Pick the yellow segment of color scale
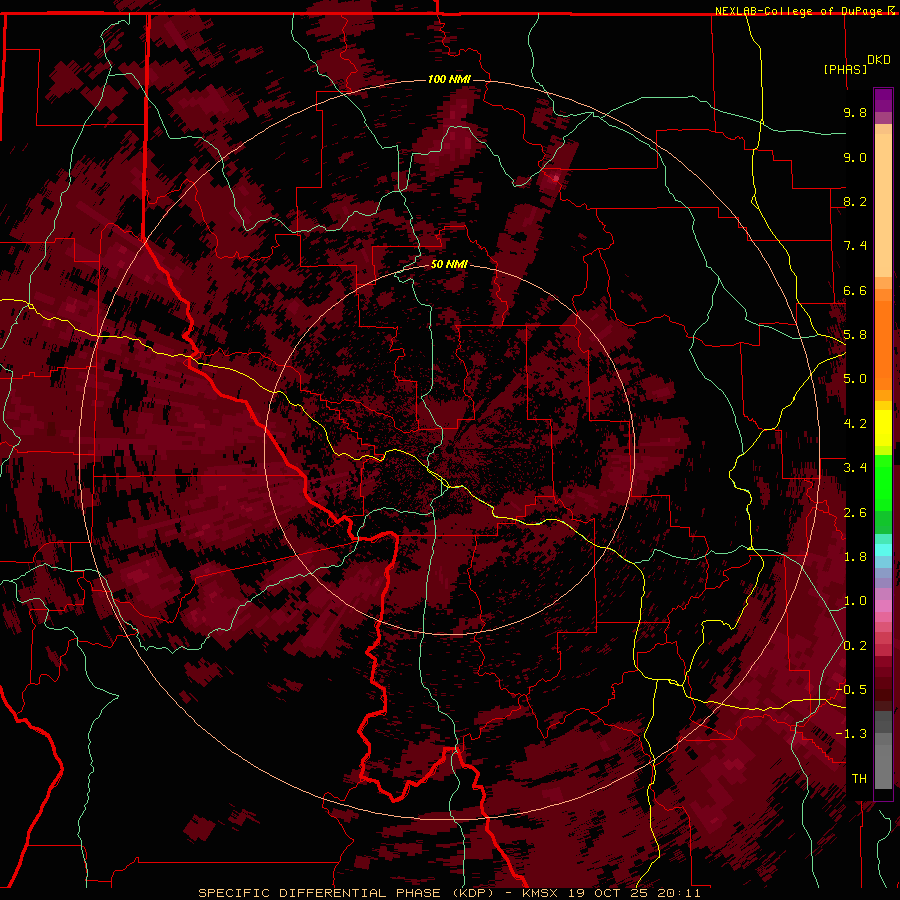 (883, 428)
